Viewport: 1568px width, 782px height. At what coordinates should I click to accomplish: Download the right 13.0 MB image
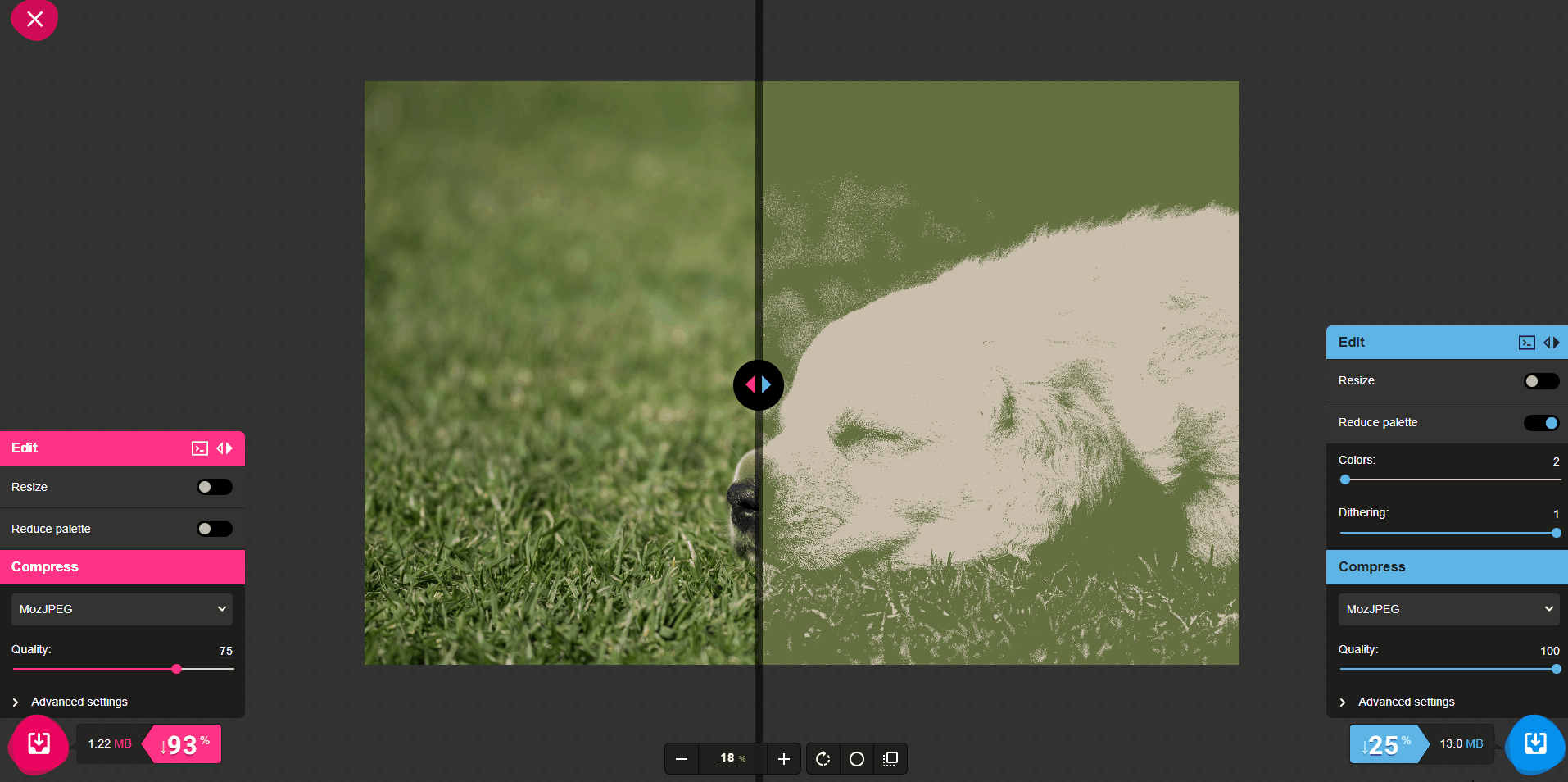[1535, 743]
